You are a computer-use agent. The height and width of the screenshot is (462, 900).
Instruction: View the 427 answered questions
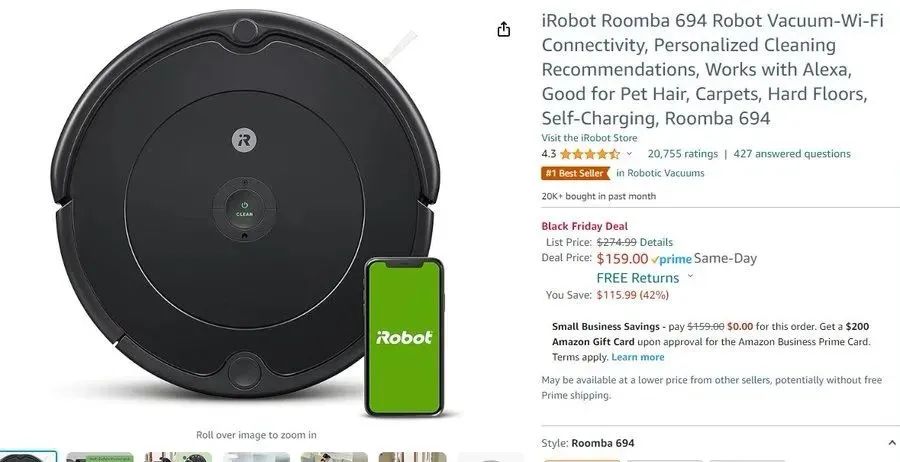point(792,154)
